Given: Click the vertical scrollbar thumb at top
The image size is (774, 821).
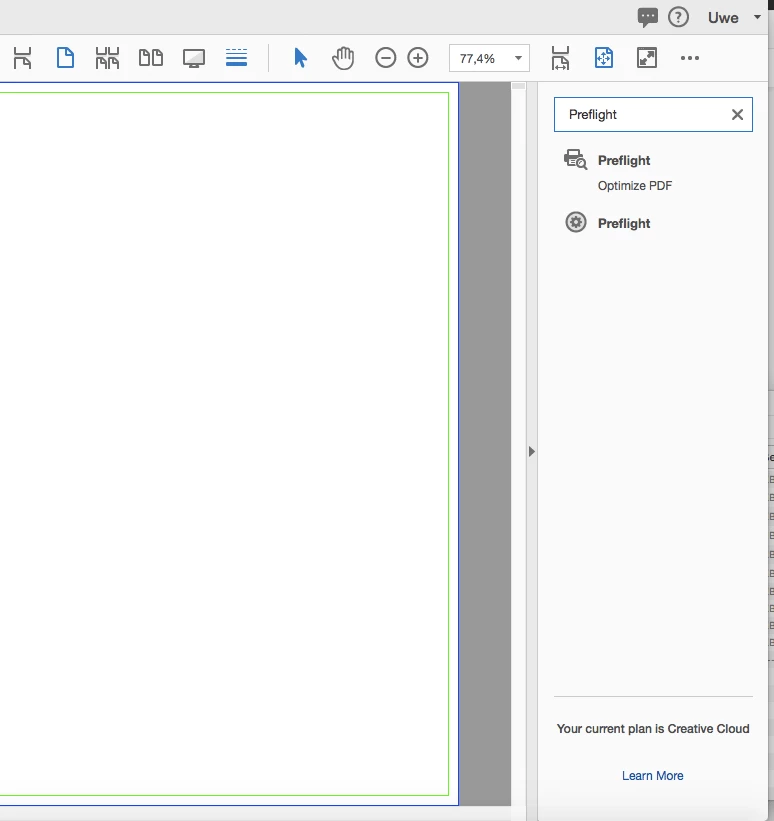Looking at the screenshot, I should tap(518, 86).
